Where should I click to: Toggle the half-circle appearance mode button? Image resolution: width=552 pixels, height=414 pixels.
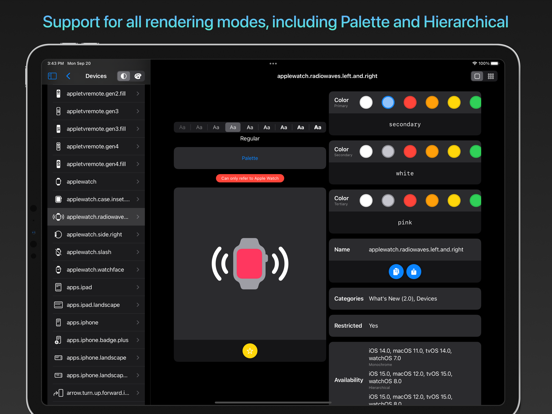123,76
